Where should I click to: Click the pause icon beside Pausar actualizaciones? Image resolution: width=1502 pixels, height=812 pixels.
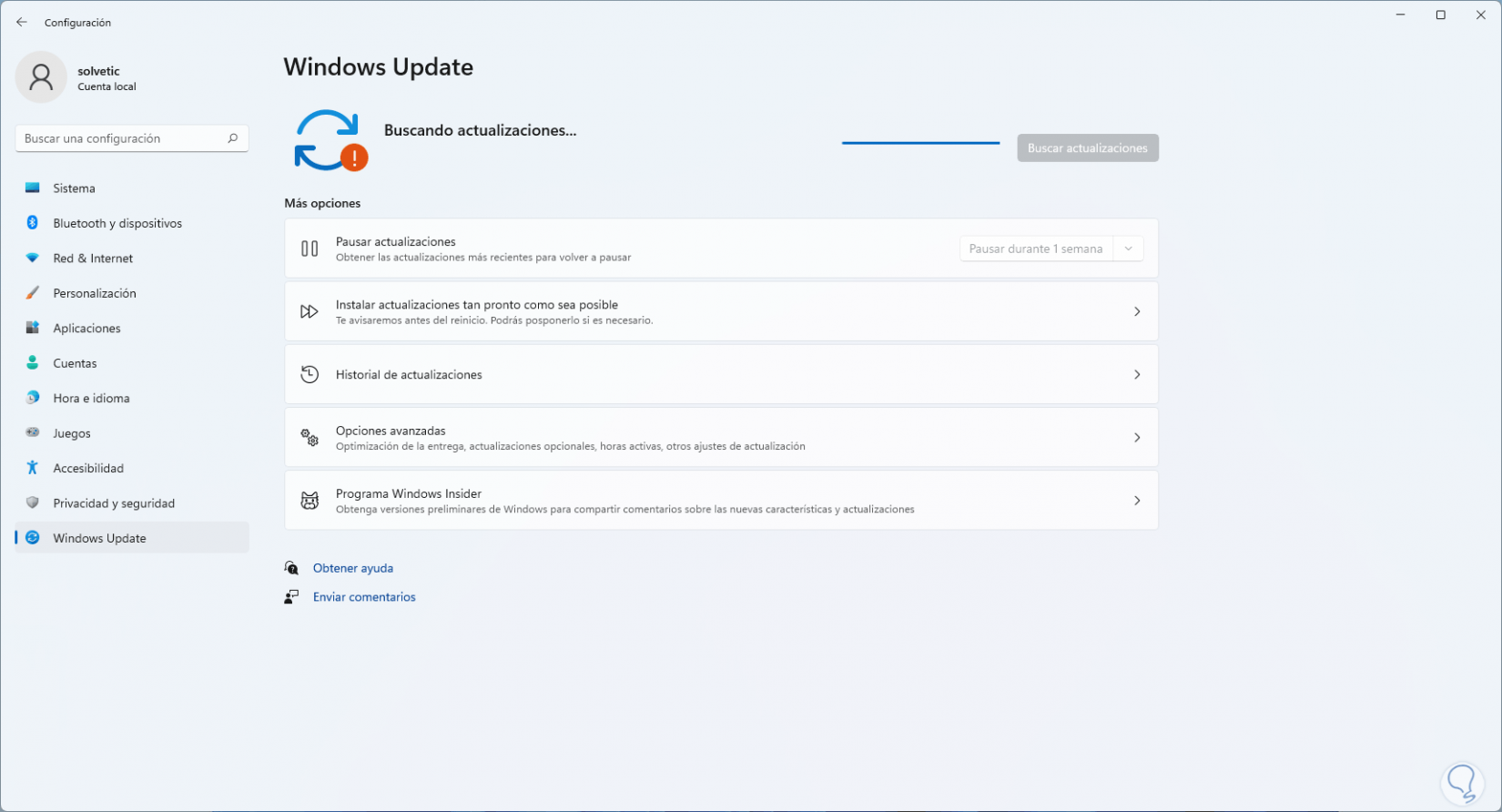tap(310, 249)
